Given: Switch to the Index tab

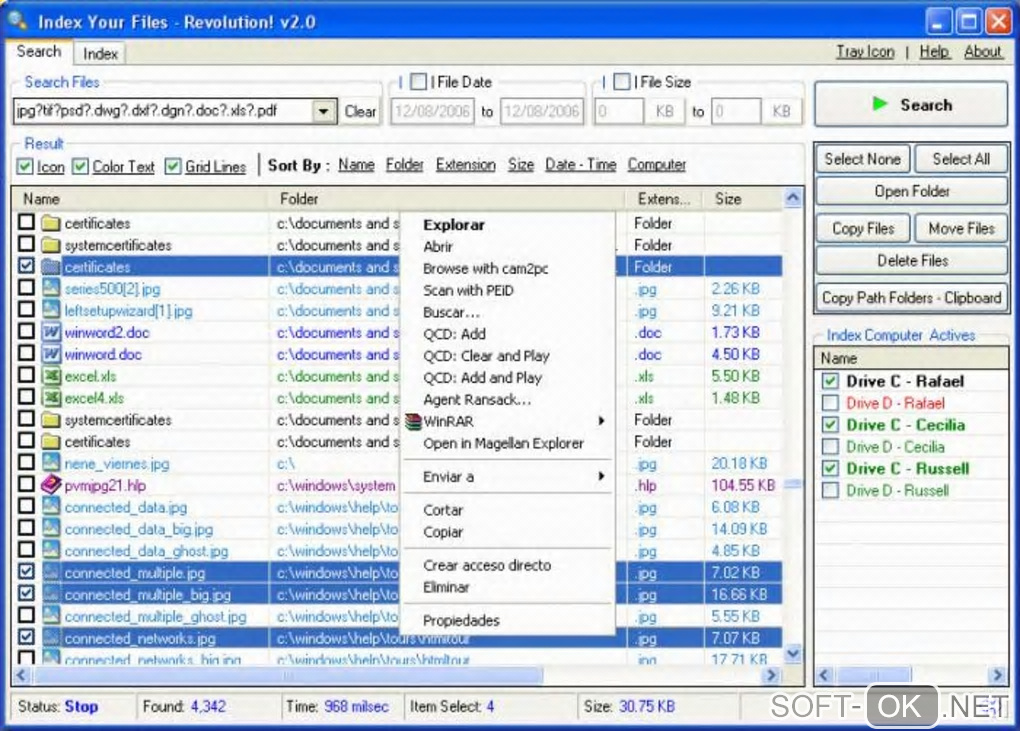Looking at the screenshot, I should pos(100,53).
